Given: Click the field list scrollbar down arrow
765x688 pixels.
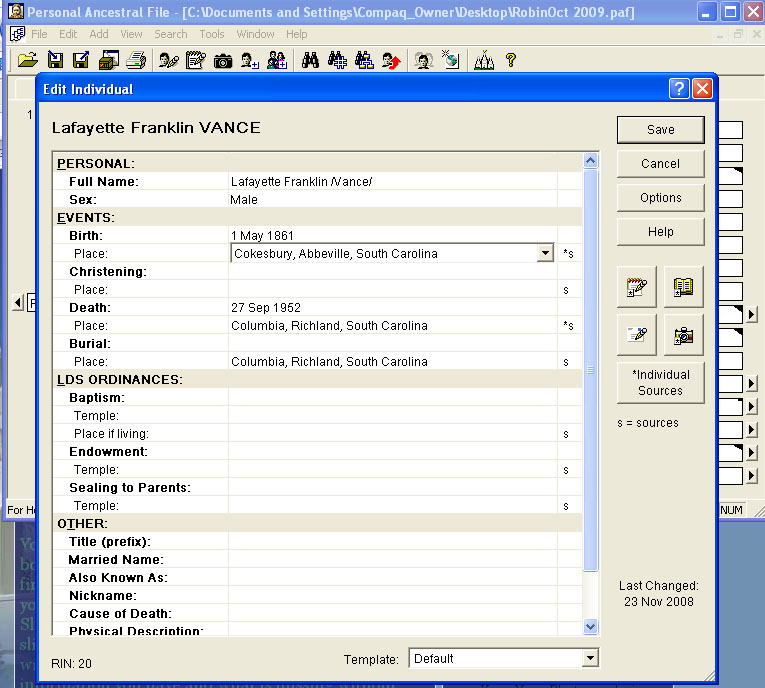Looking at the screenshot, I should tap(590, 627).
